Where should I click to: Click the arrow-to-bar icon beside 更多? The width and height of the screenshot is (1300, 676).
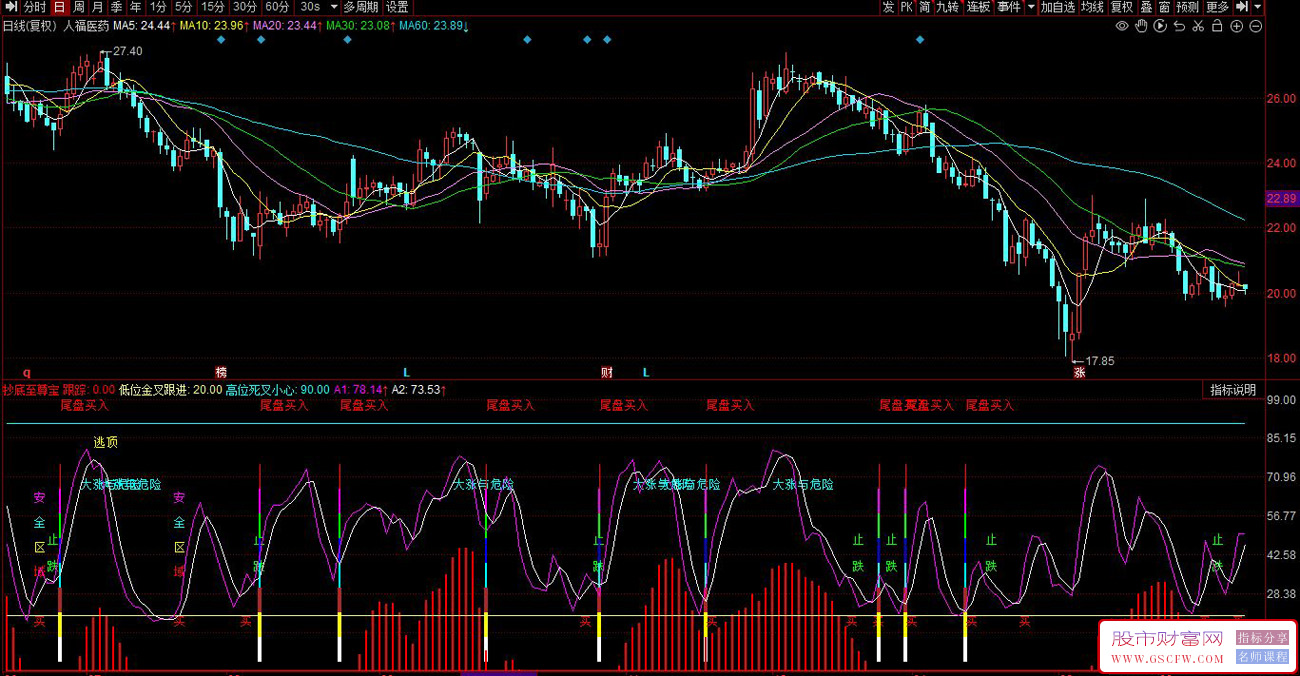pos(1241,7)
